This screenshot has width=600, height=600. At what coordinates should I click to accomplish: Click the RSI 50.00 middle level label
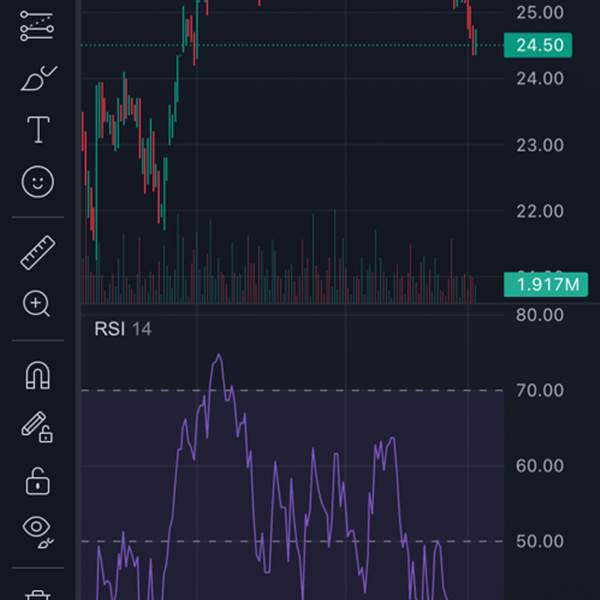coord(539,541)
